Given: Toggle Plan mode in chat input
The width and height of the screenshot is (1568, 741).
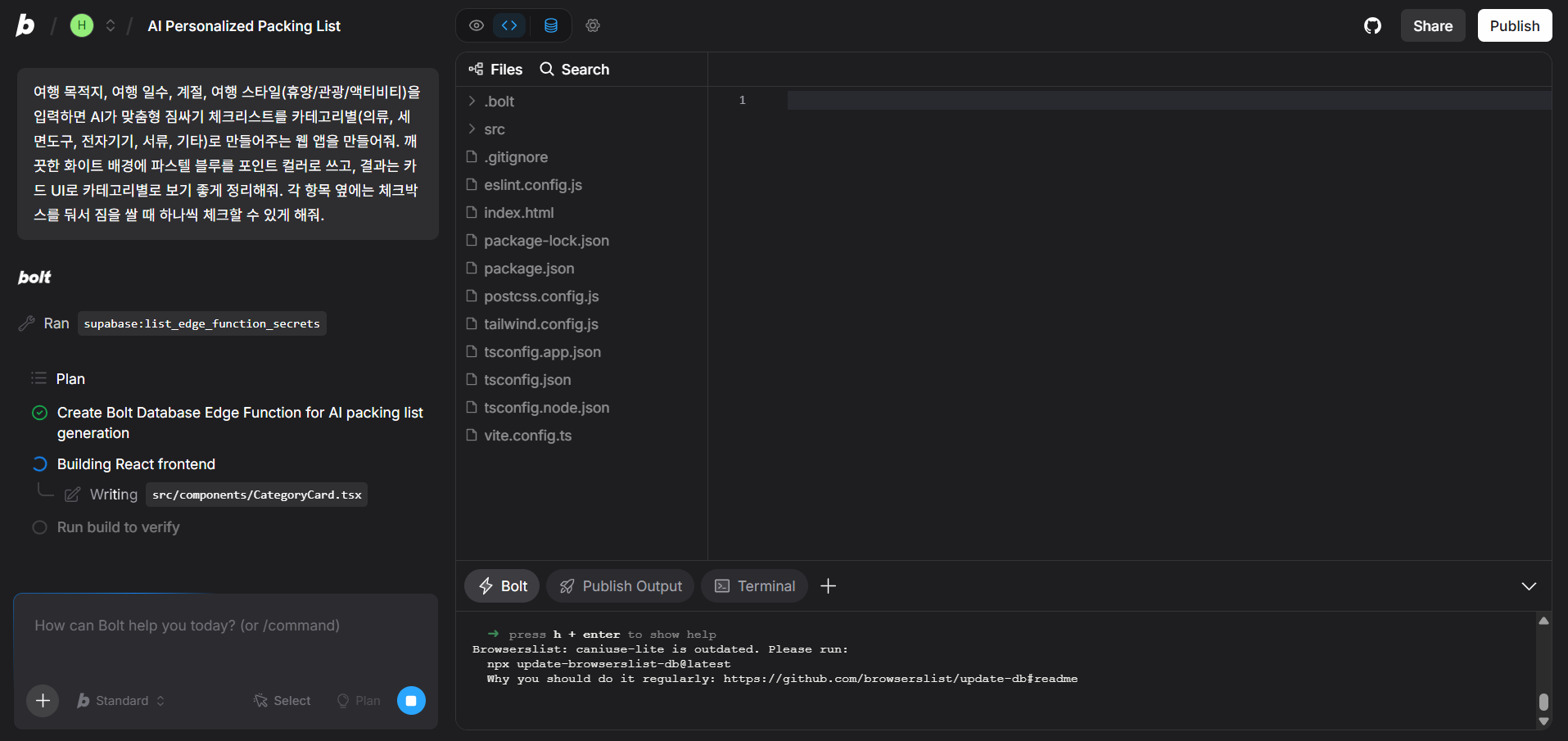Looking at the screenshot, I should coord(359,701).
